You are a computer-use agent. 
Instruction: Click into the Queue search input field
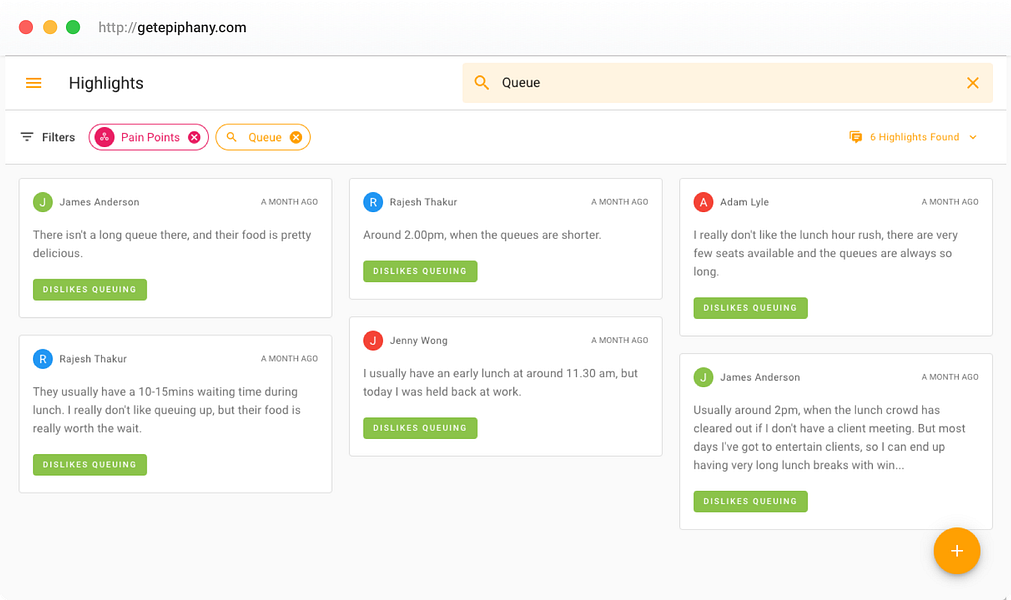[729, 82]
